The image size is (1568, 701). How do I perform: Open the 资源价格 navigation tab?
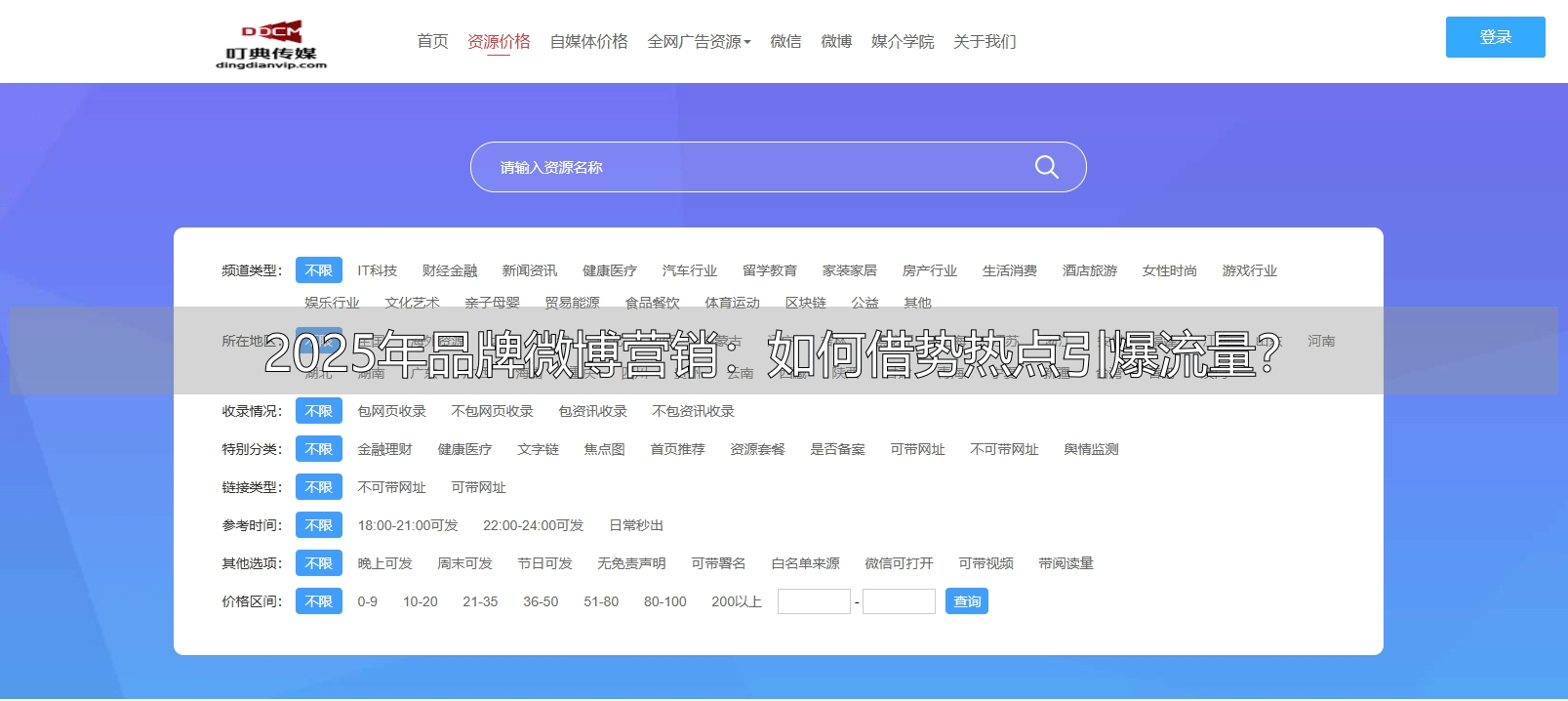point(499,41)
